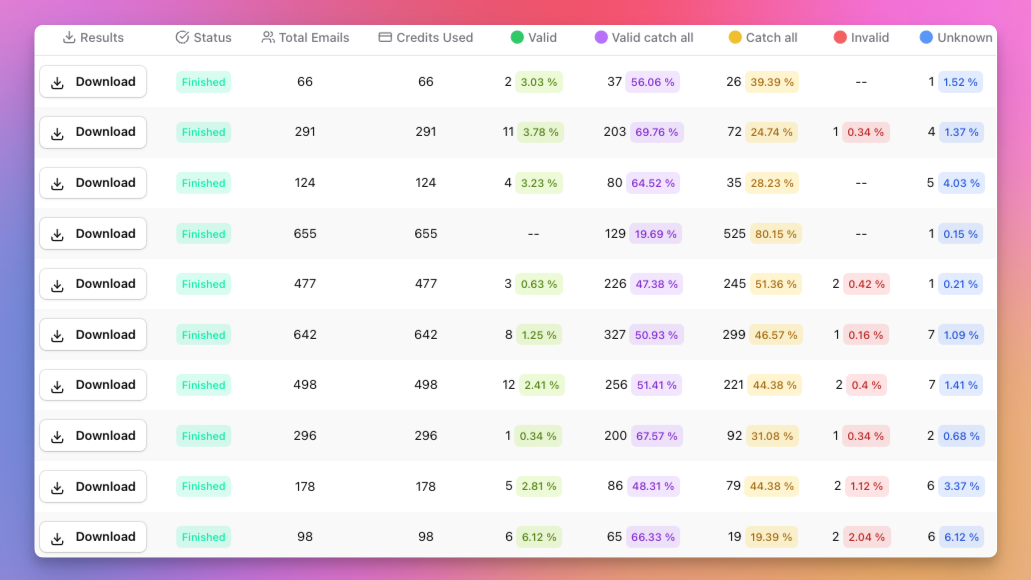1032x580 pixels.
Task: Click the 1.12 % invalid badge
Action: (x=866, y=487)
